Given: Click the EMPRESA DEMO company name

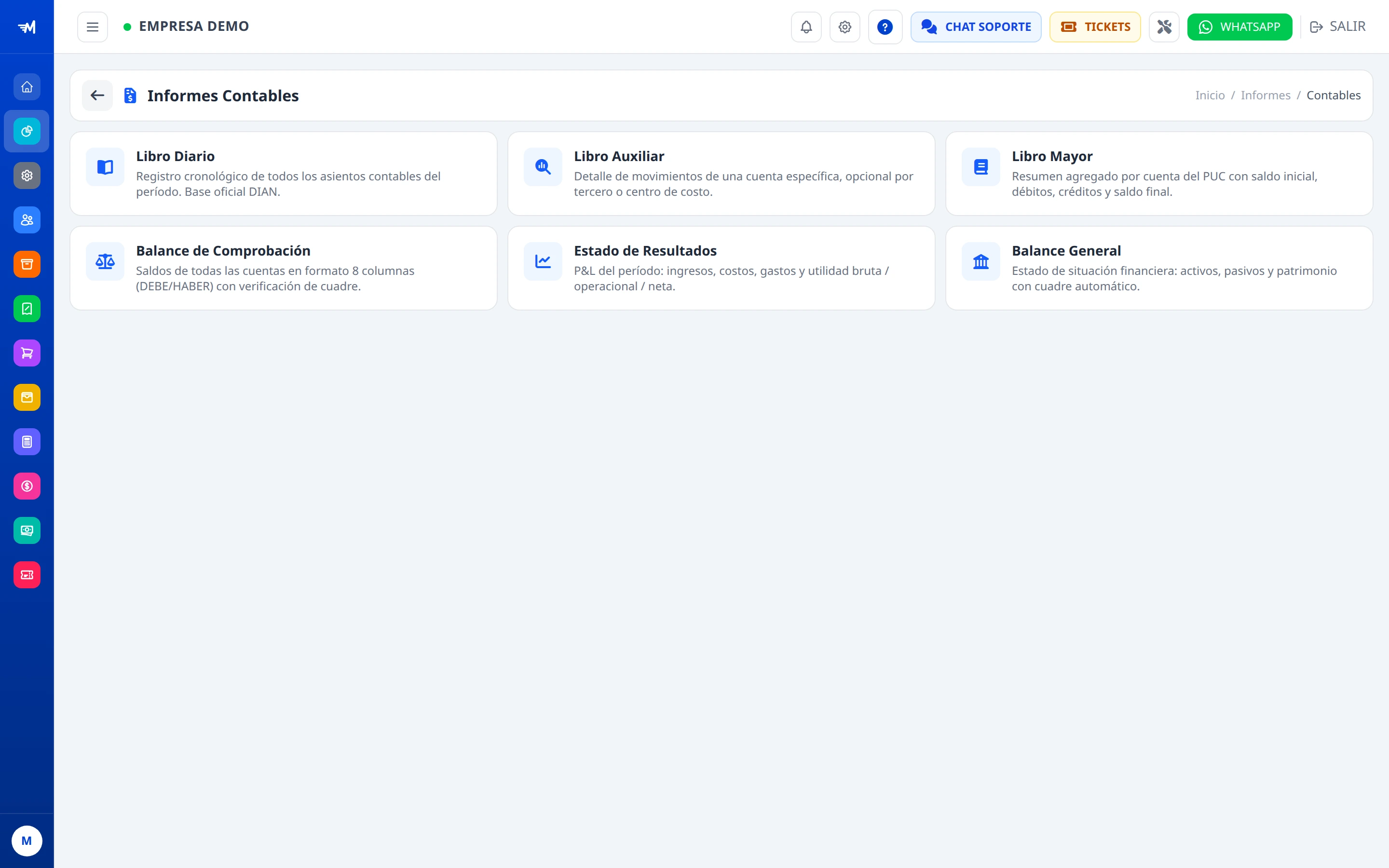Looking at the screenshot, I should pyautogui.click(x=194, y=27).
